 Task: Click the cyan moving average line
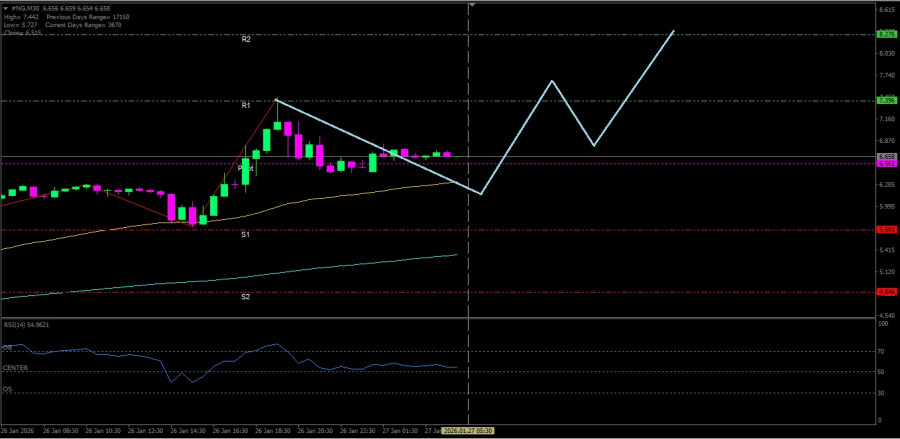click(300, 269)
